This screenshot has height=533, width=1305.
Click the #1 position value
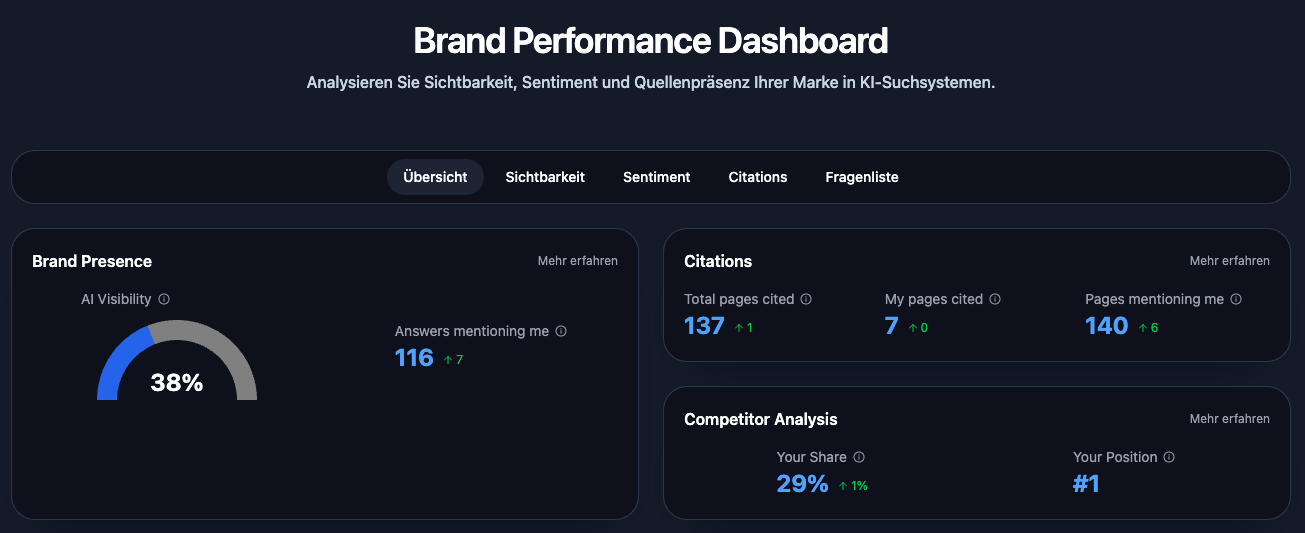click(x=1086, y=484)
